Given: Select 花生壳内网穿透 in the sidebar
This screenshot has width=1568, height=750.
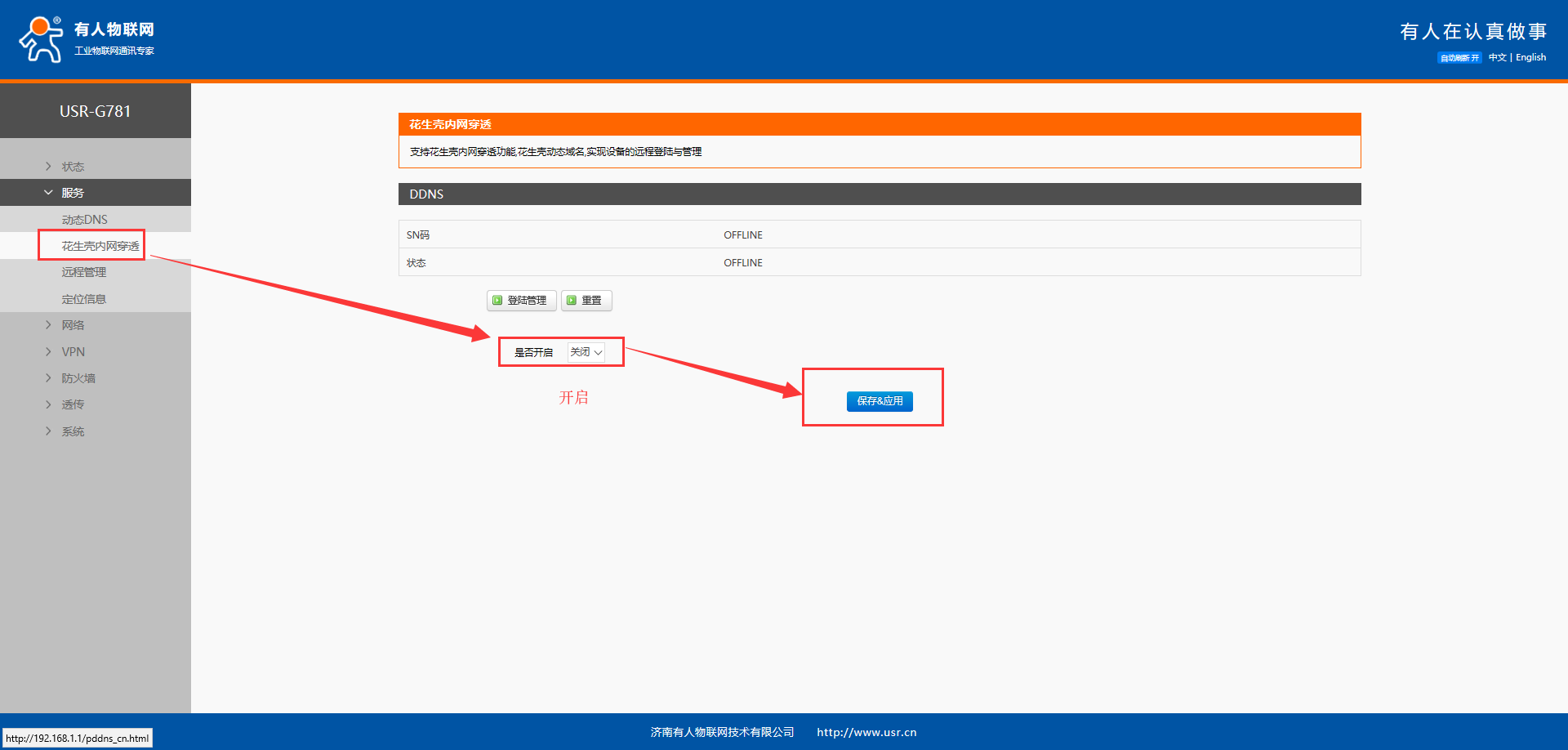Looking at the screenshot, I should pos(100,246).
